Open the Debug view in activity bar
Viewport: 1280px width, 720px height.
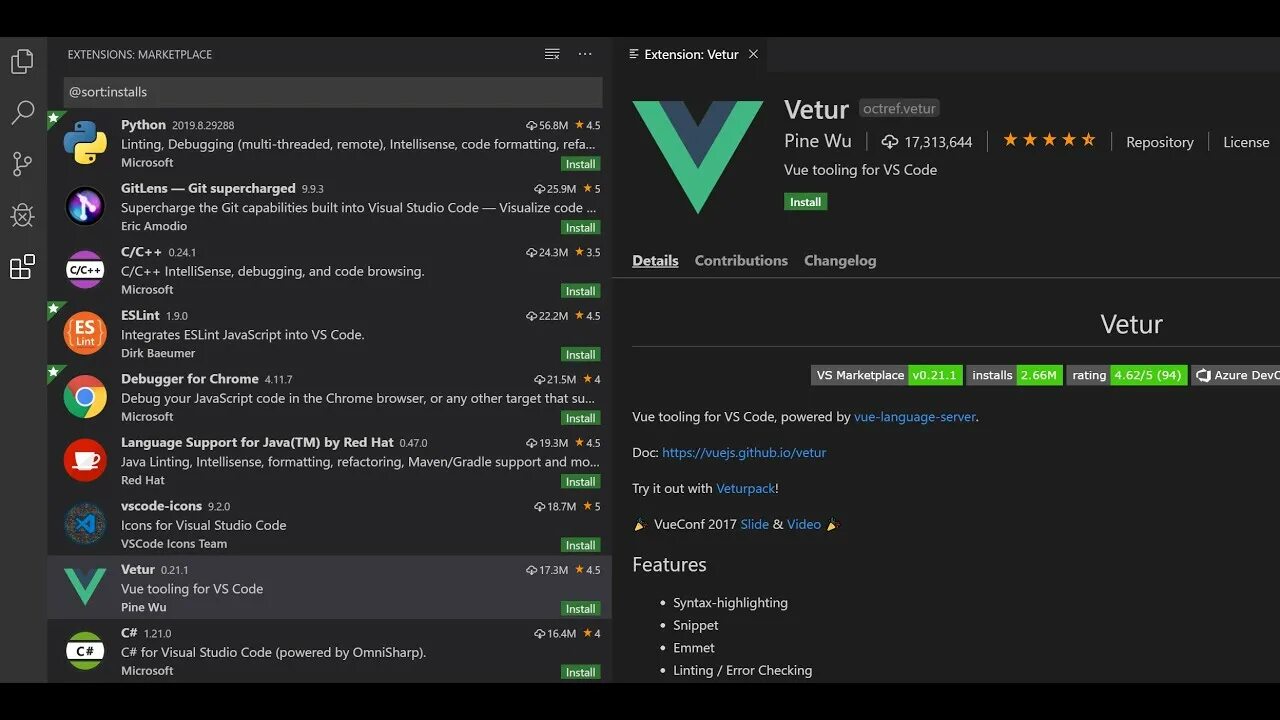22,215
